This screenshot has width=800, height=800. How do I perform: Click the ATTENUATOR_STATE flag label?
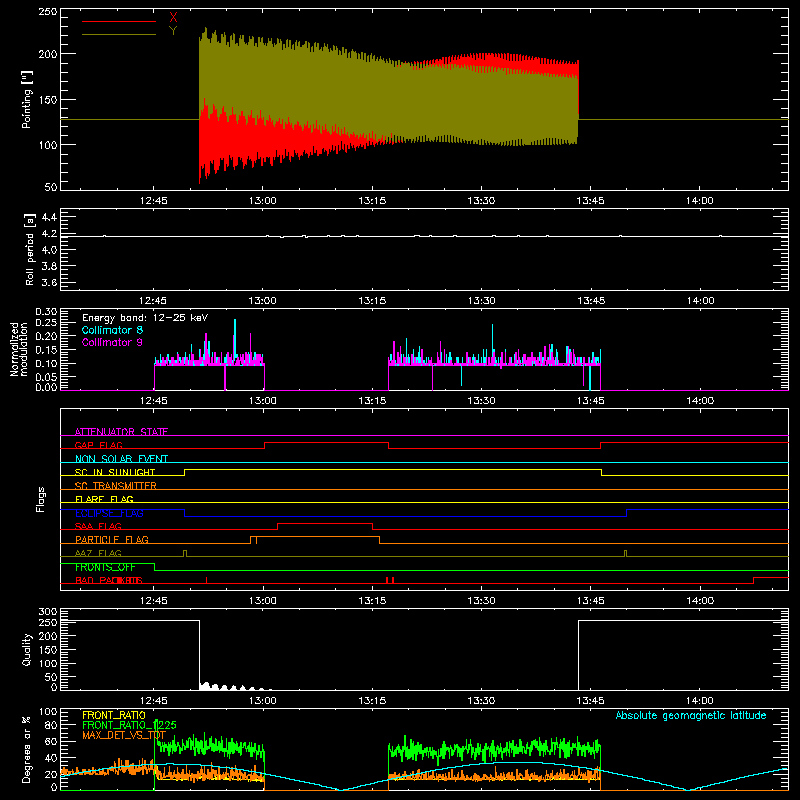pyautogui.click(x=121, y=432)
